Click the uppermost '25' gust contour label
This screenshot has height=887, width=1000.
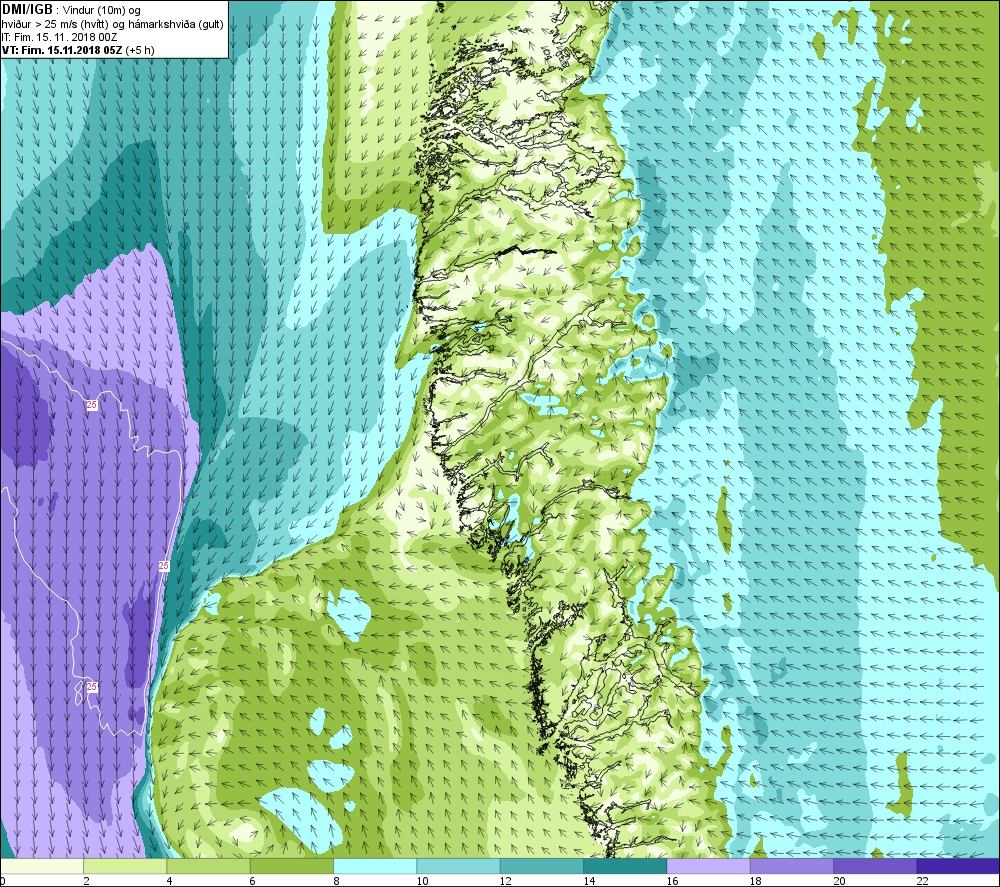coord(92,405)
